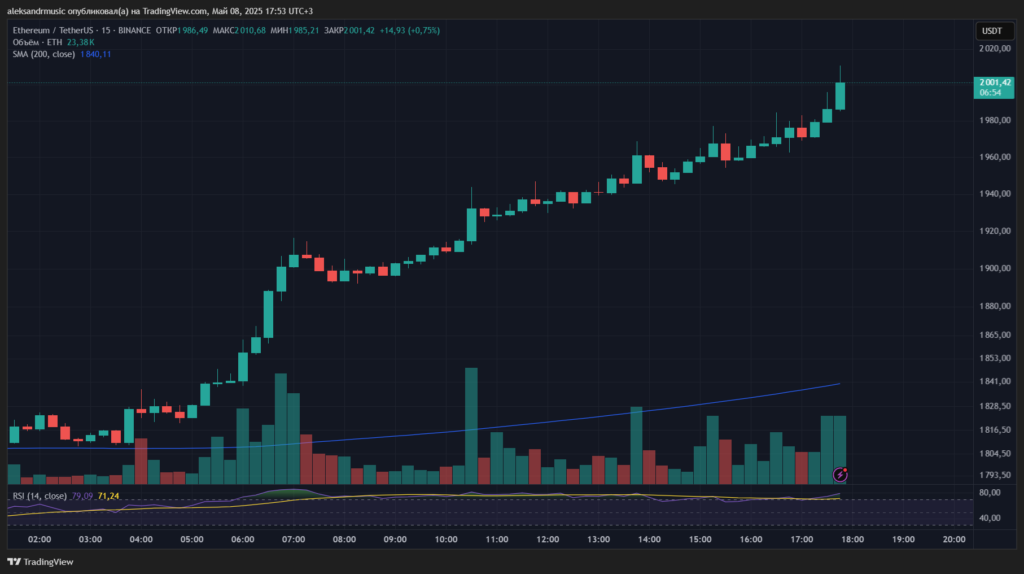Screen dimensions: 1024x574
Task: Click the RSI (14, close) indicator label
Action: [40, 496]
